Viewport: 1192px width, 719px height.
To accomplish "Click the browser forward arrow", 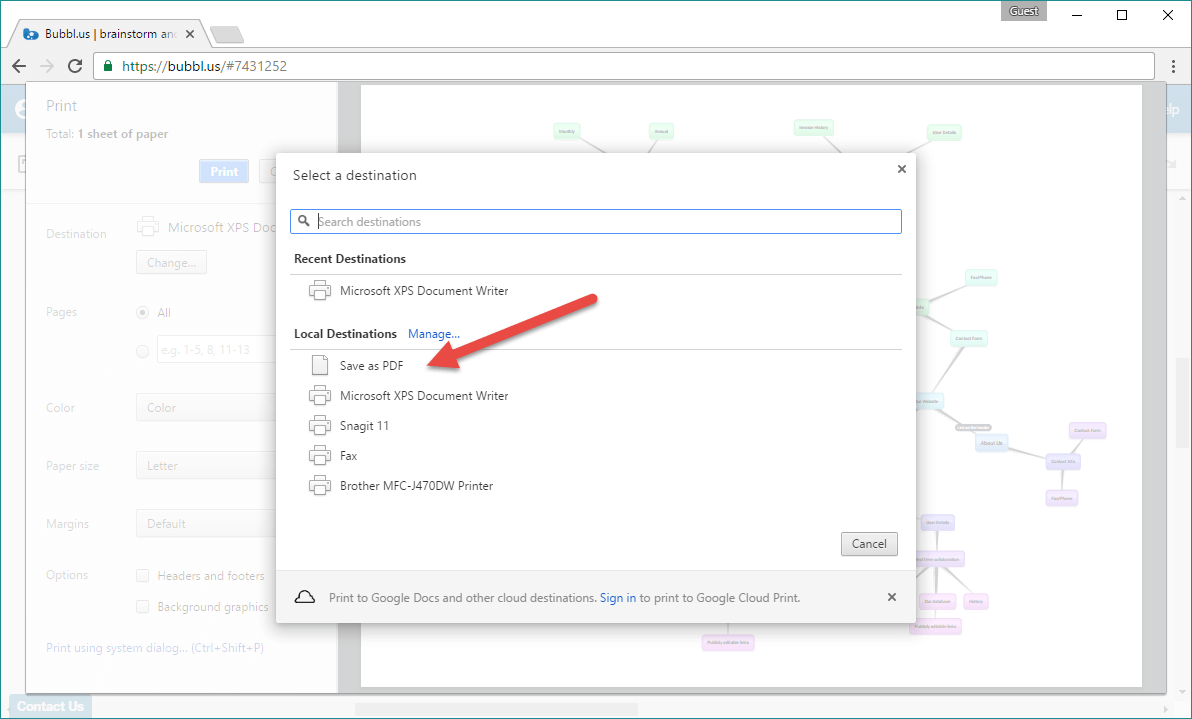I will (x=47, y=66).
